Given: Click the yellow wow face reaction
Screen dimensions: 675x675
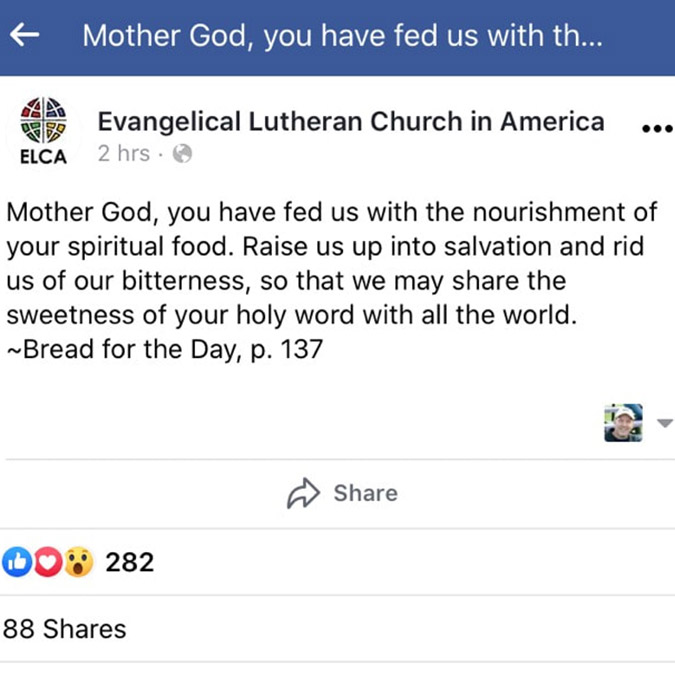Looking at the screenshot, I should pyautogui.click(x=78, y=562).
